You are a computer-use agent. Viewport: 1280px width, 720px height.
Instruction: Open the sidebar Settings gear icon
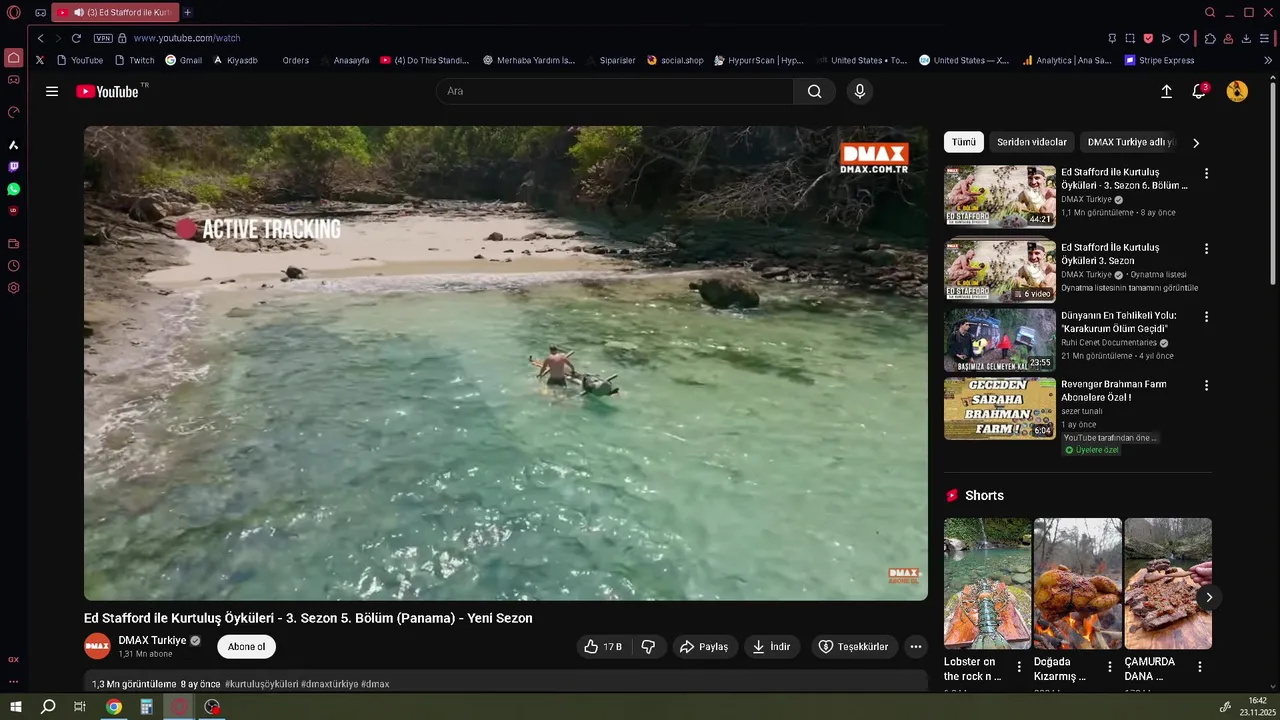(14, 288)
